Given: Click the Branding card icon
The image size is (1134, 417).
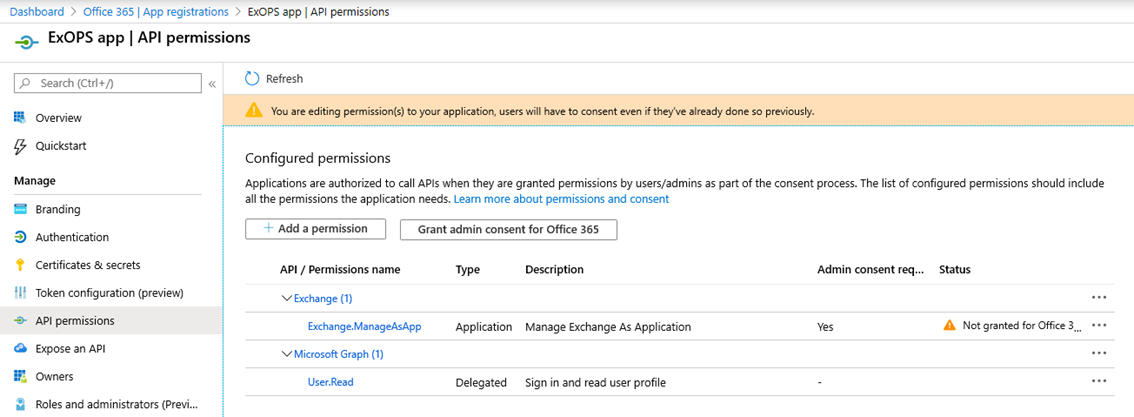Looking at the screenshot, I should tap(21, 210).
